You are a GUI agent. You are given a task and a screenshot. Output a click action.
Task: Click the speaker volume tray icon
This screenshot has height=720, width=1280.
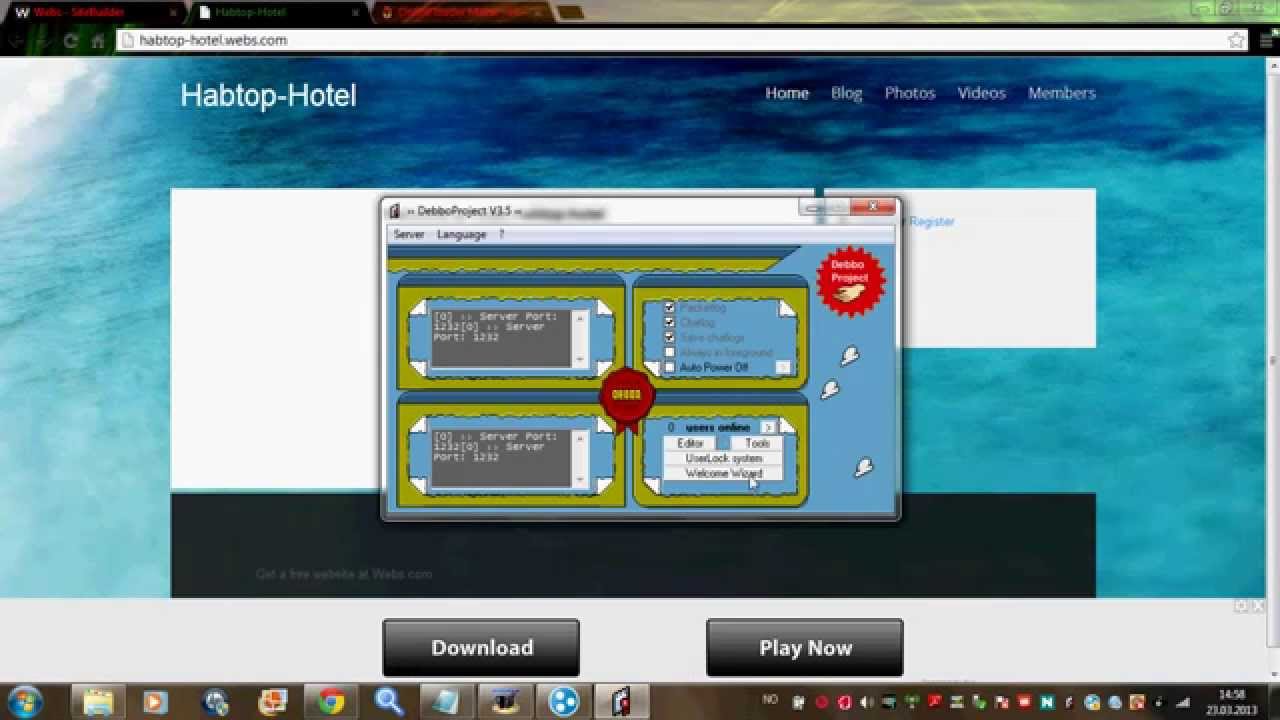pos(866,702)
